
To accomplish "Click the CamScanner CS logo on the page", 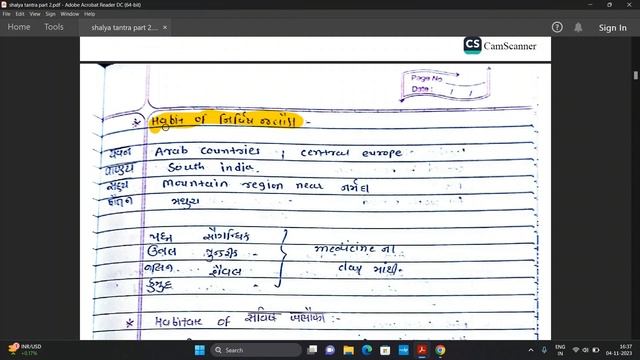I will click(472, 45).
